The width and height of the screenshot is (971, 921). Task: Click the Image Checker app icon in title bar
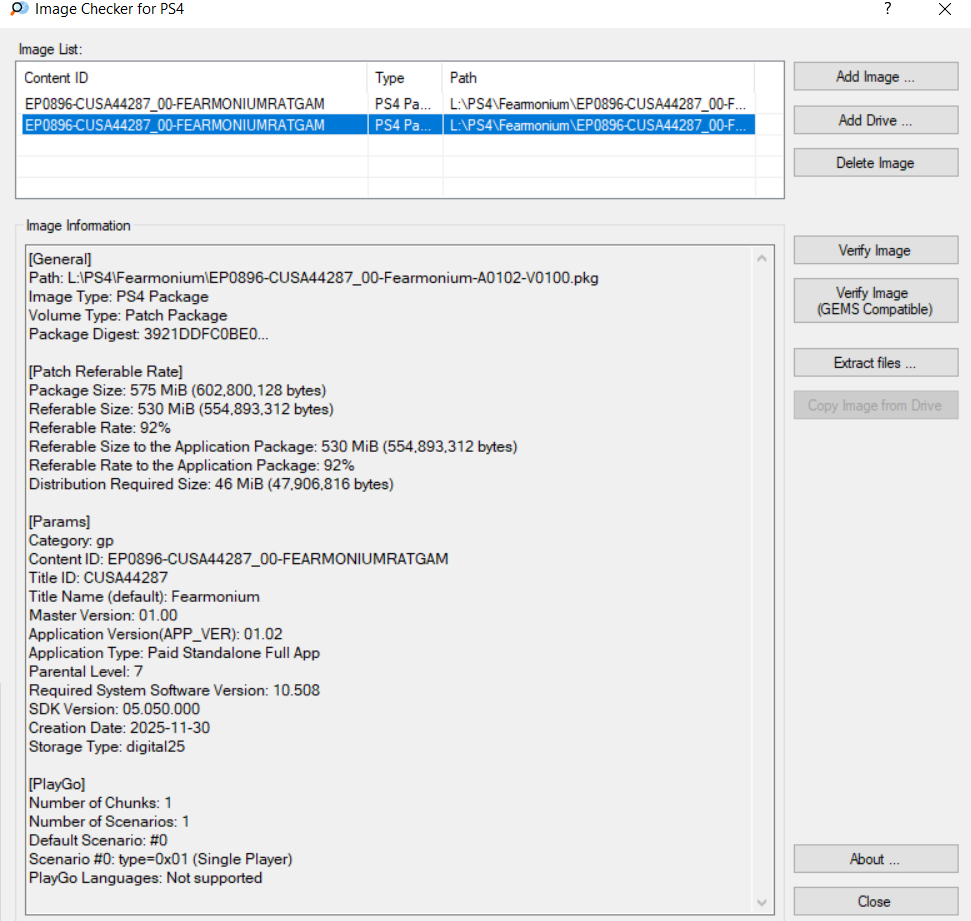[19, 9]
